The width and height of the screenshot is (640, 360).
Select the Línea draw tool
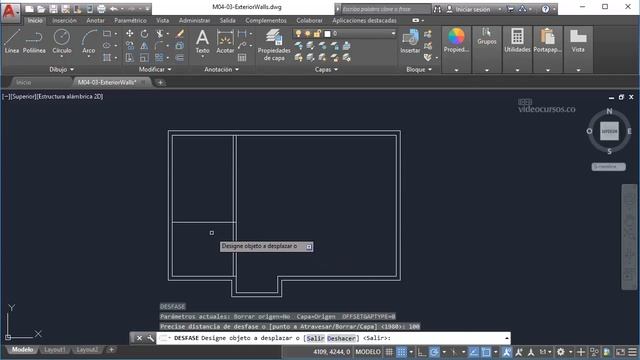click(x=12, y=41)
